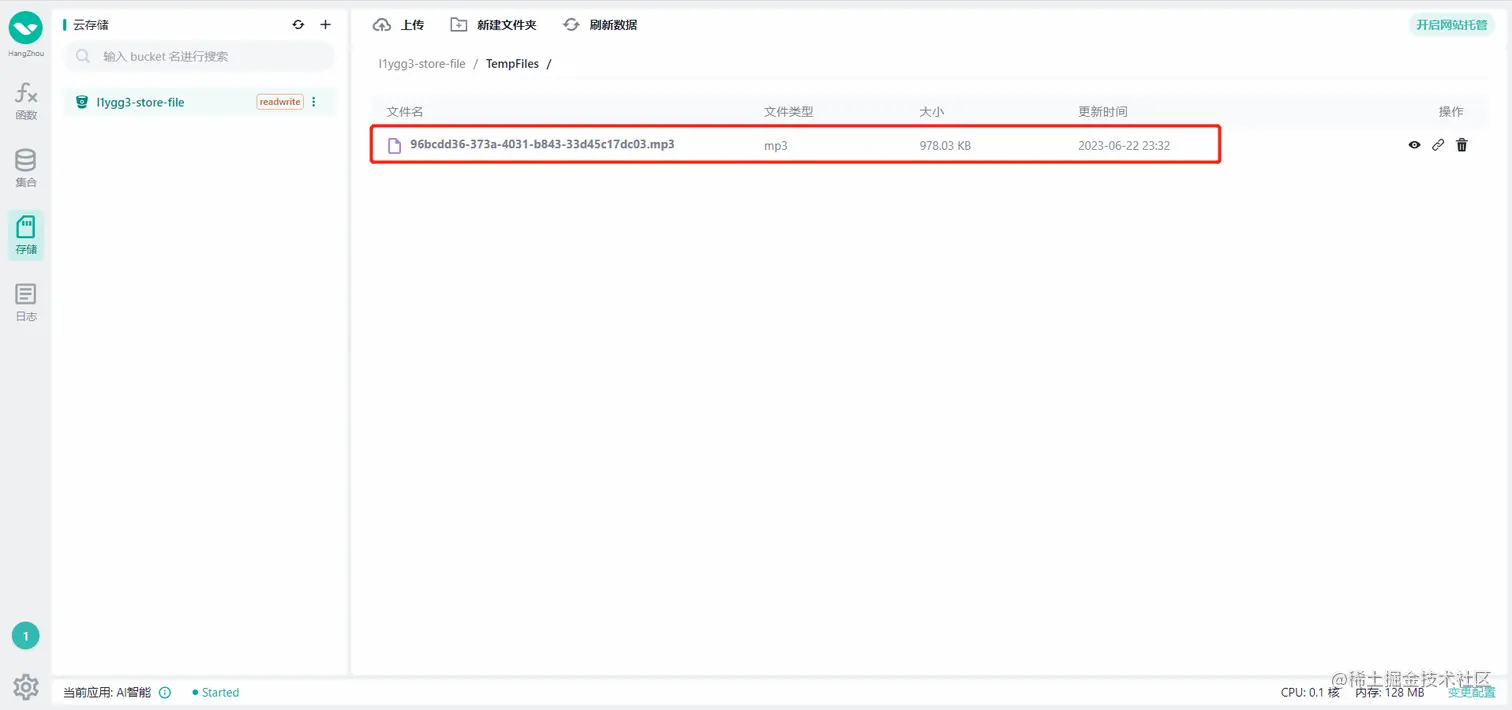1512x710 pixels.
Task: Select the l1ygg3-store-file bucket
Action: [x=200, y=102]
